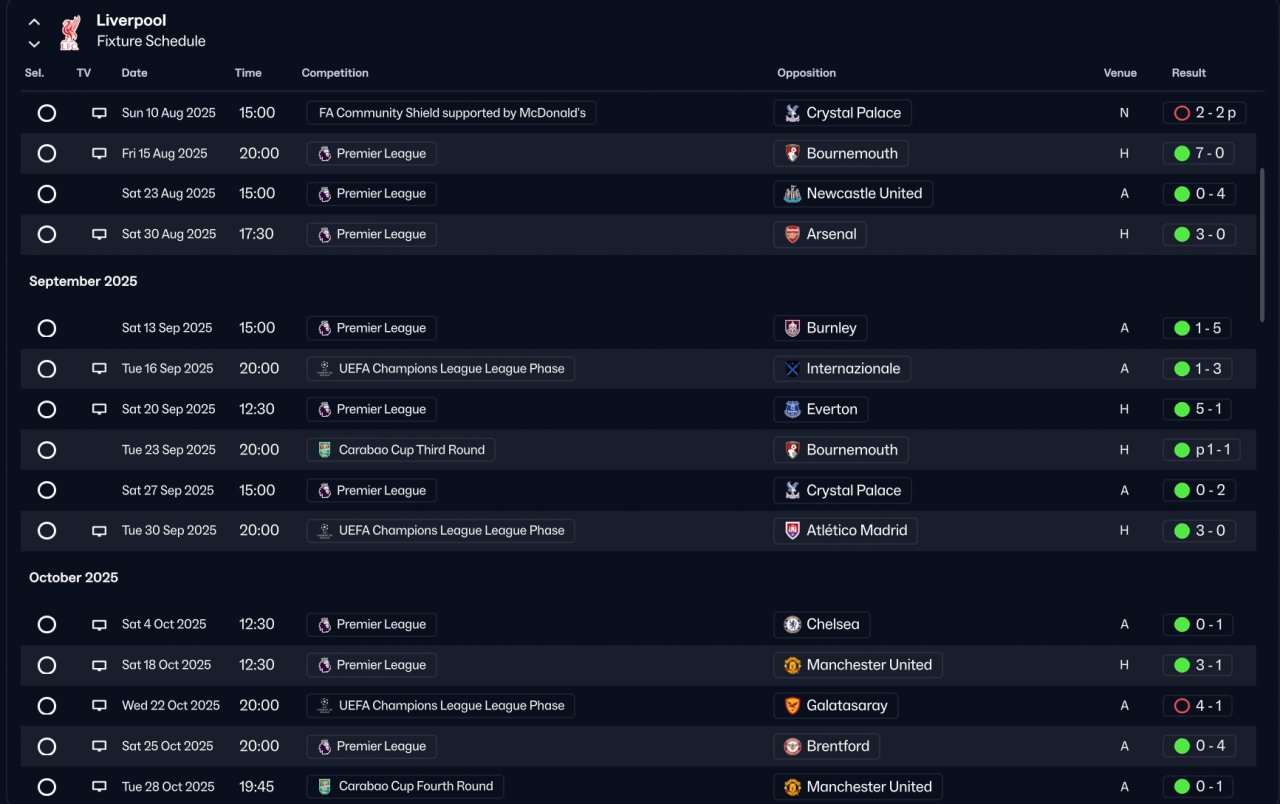Viewport: 1280px width, 804px height.
Task: Click the up chevron beside Liverpool
Action: [x=34, y=21]
